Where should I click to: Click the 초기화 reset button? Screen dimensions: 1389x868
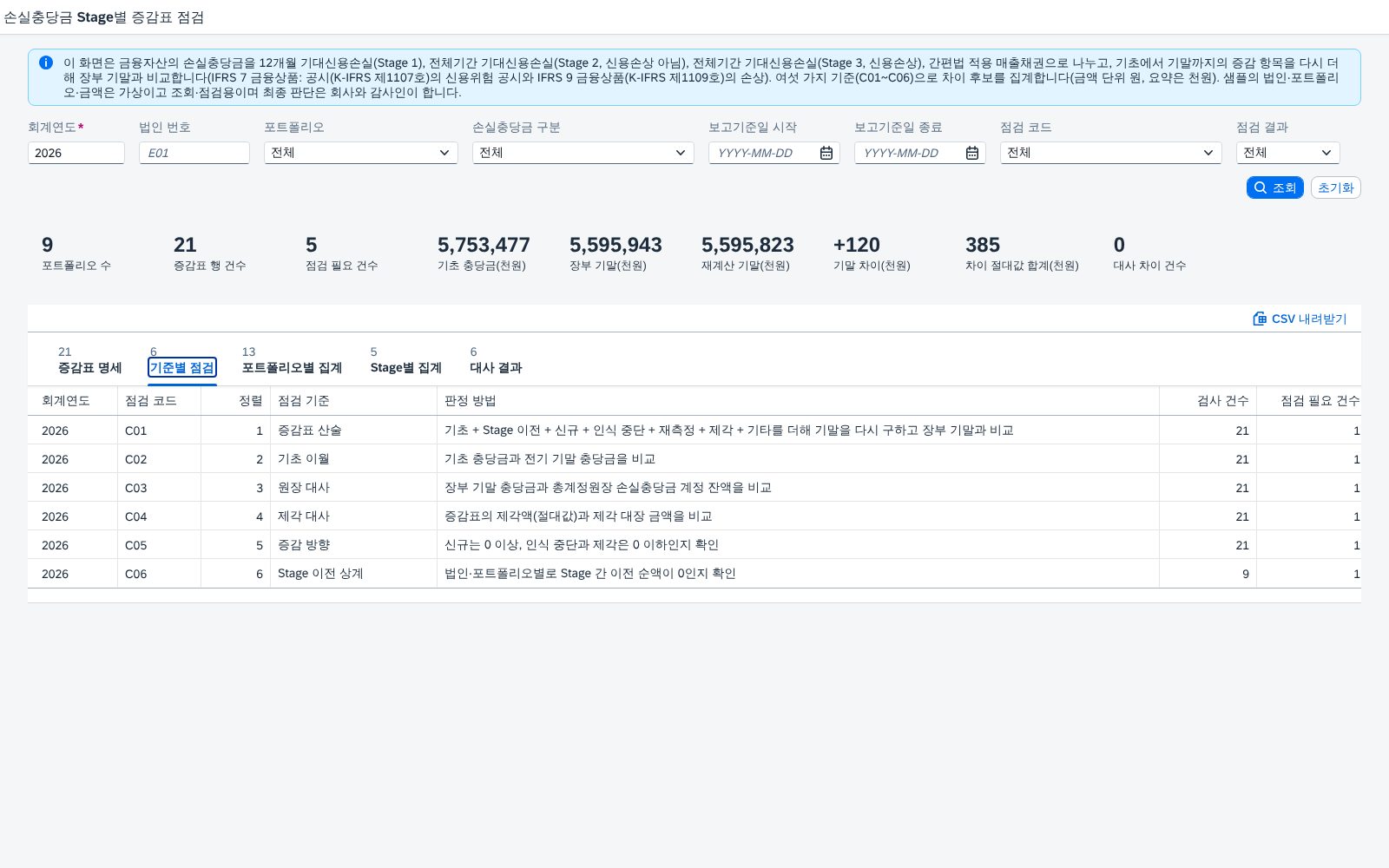tap(1335, 187)
